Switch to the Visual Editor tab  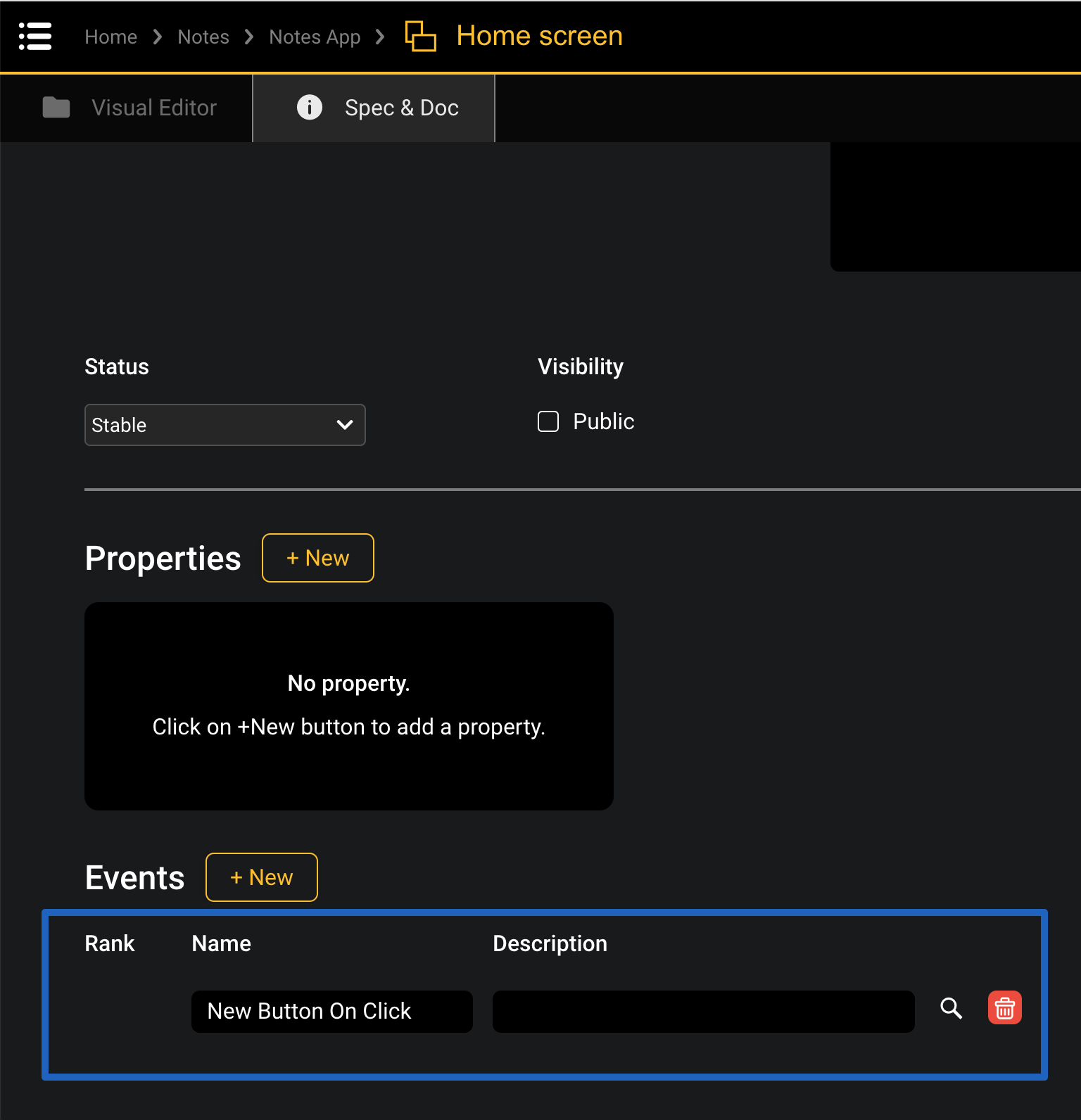153,108
